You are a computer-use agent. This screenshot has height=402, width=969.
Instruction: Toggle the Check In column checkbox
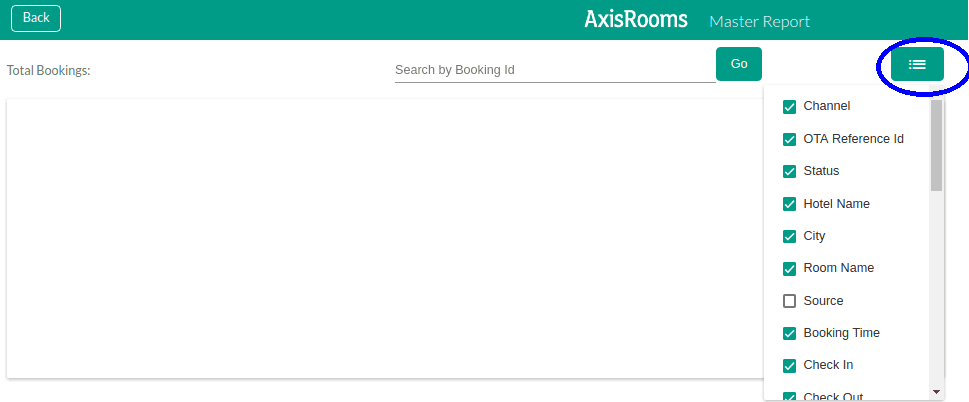point(789,366)
